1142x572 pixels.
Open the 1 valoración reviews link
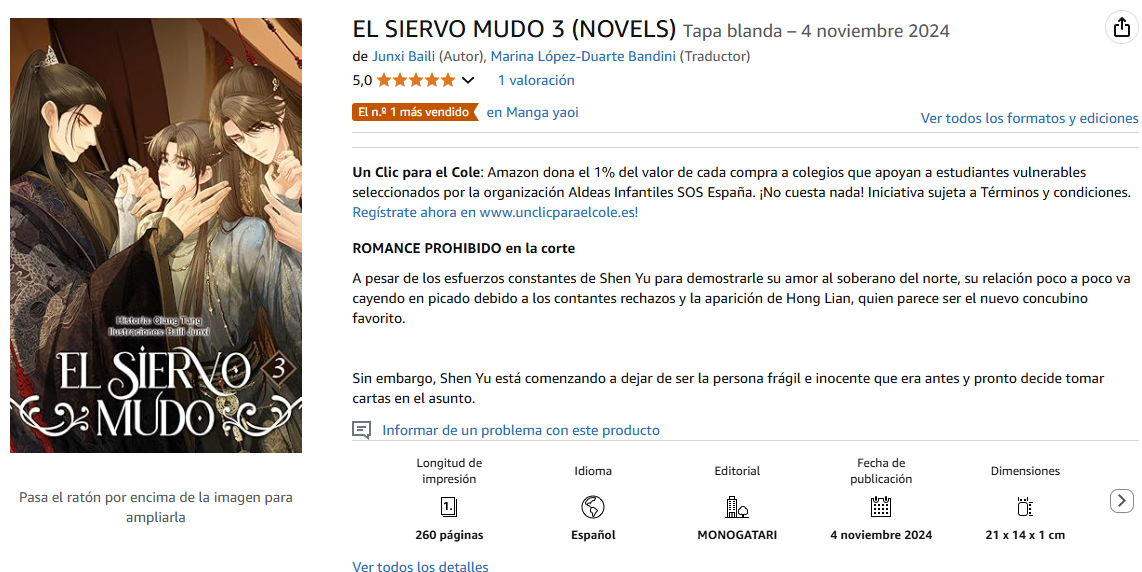pyautogui.click(x=536, y=80)
